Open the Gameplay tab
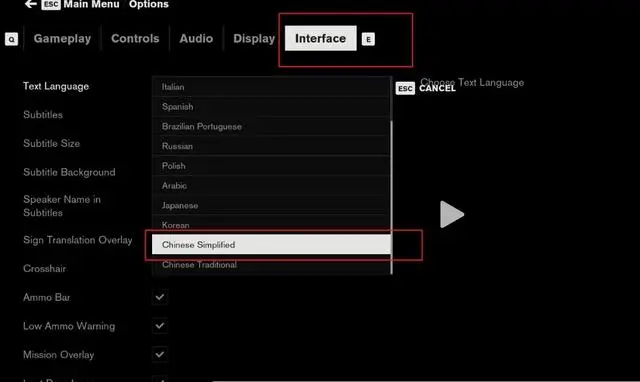640x382 pixels. [x=62, y=38]
